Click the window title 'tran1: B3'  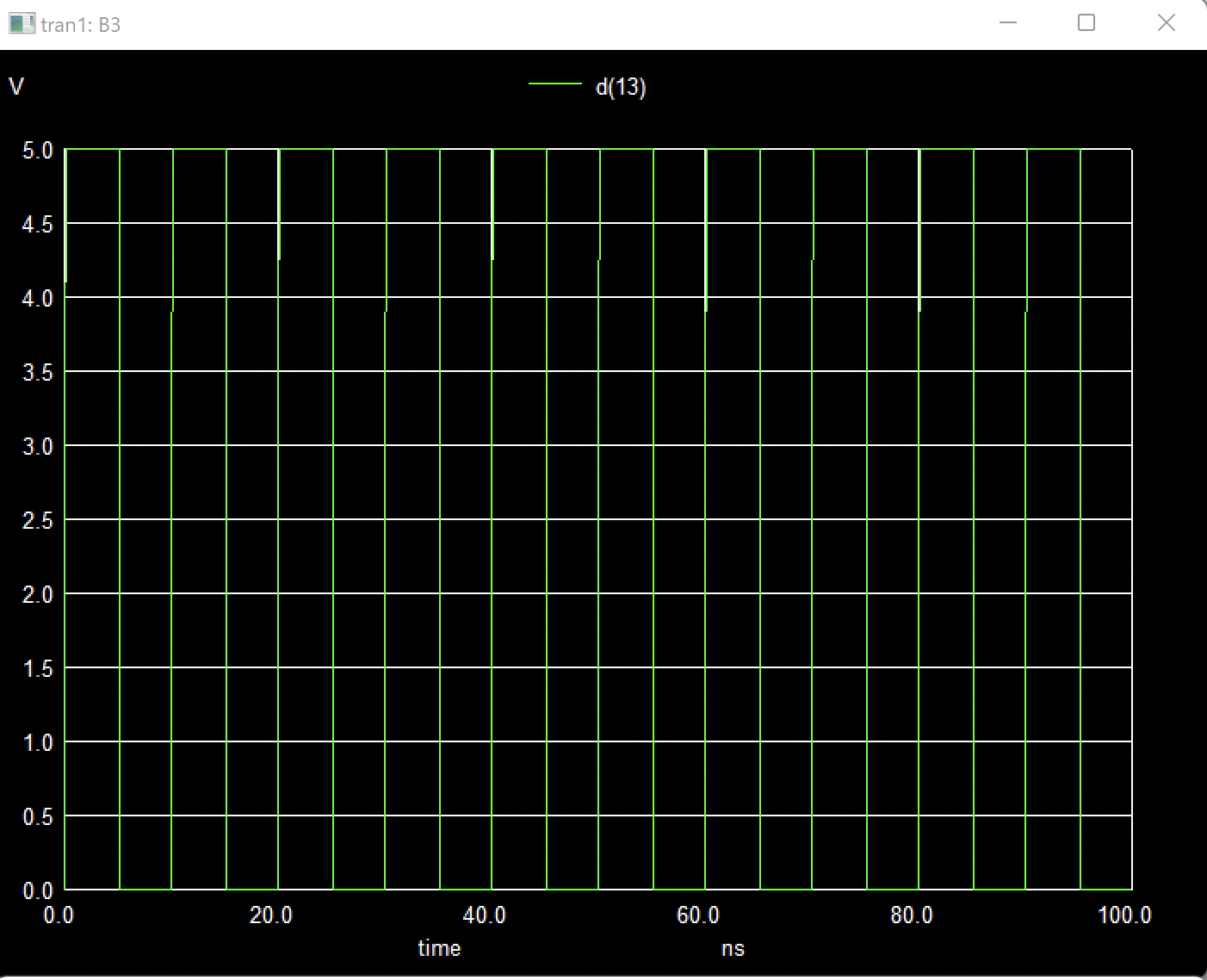pos(81,25)
